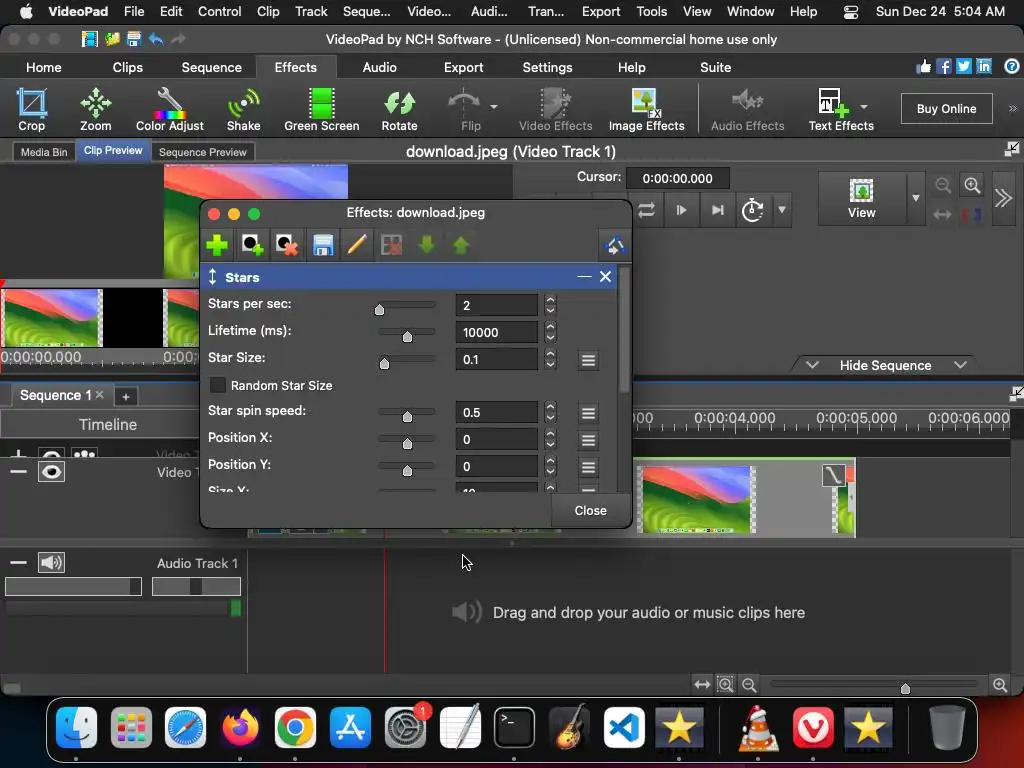Switch to the Media Bin tab
This screenshot has width=1024, height=768.
[x=44, y=152]
